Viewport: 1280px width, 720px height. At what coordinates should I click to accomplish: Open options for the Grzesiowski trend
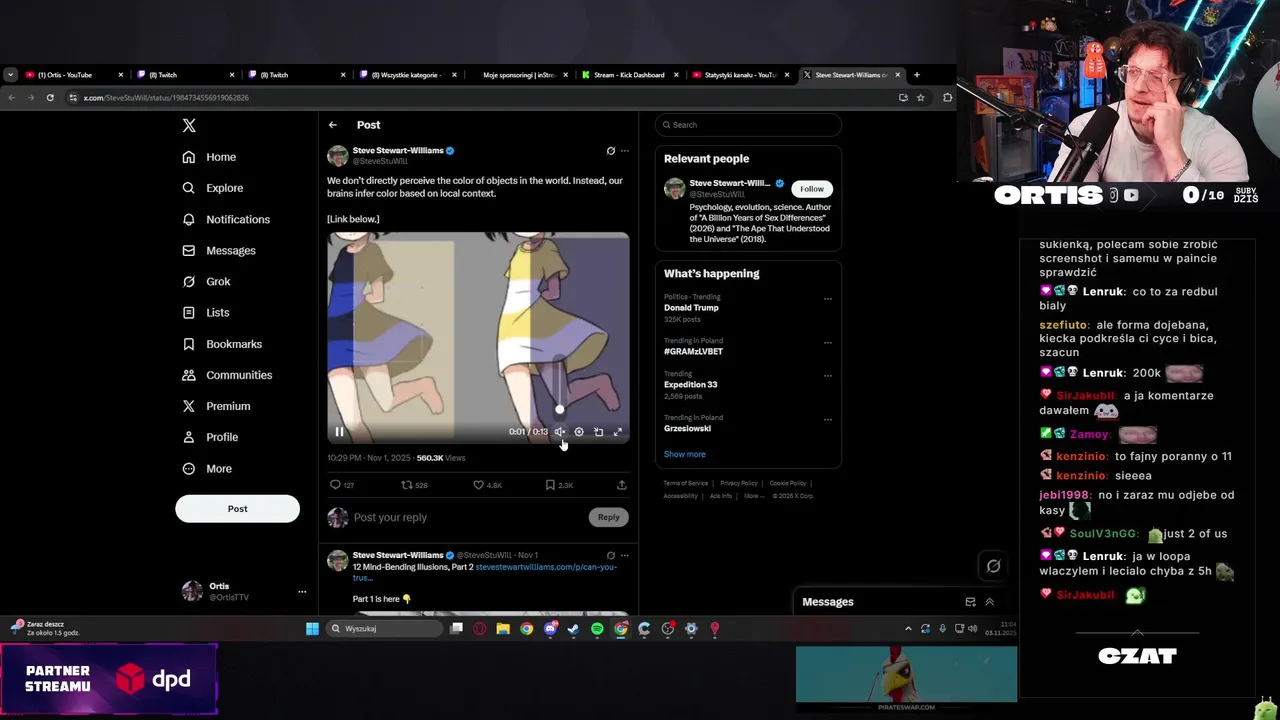pyautogui.click(x=828, y=419)
